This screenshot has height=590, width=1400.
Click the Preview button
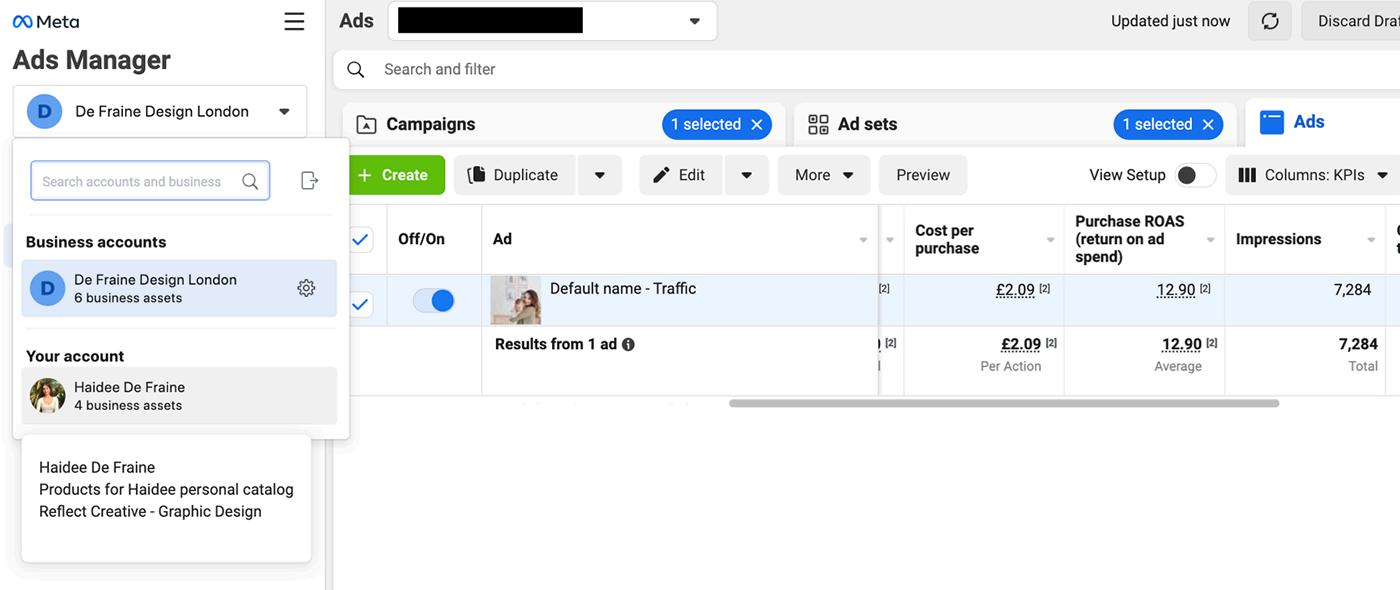[922, 175]
